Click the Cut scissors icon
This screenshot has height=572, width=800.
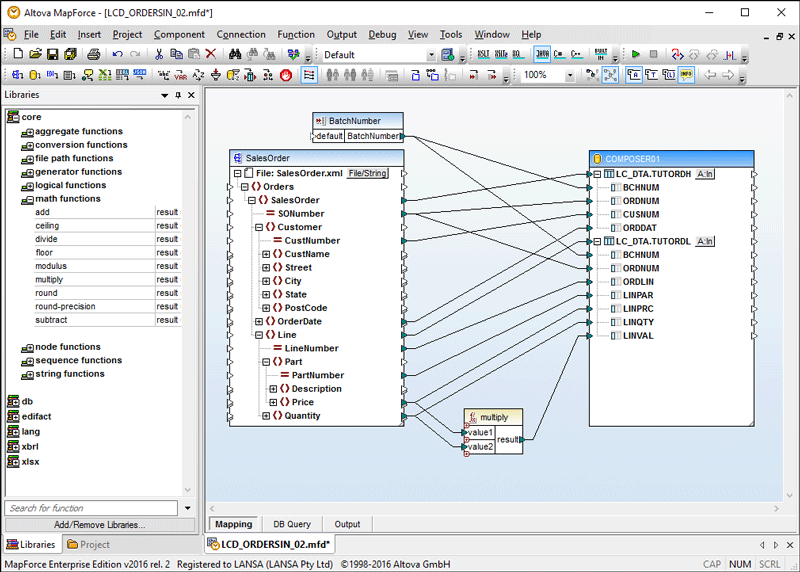pos(159,54)
